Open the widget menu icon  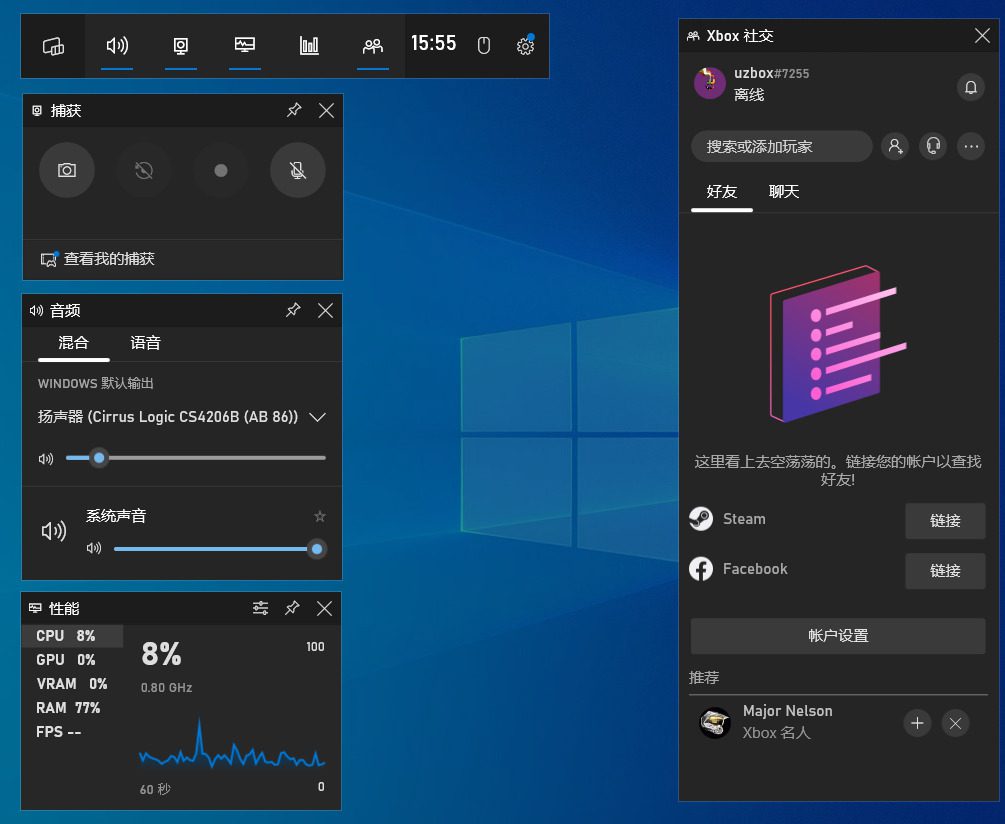tap(53, 46)
